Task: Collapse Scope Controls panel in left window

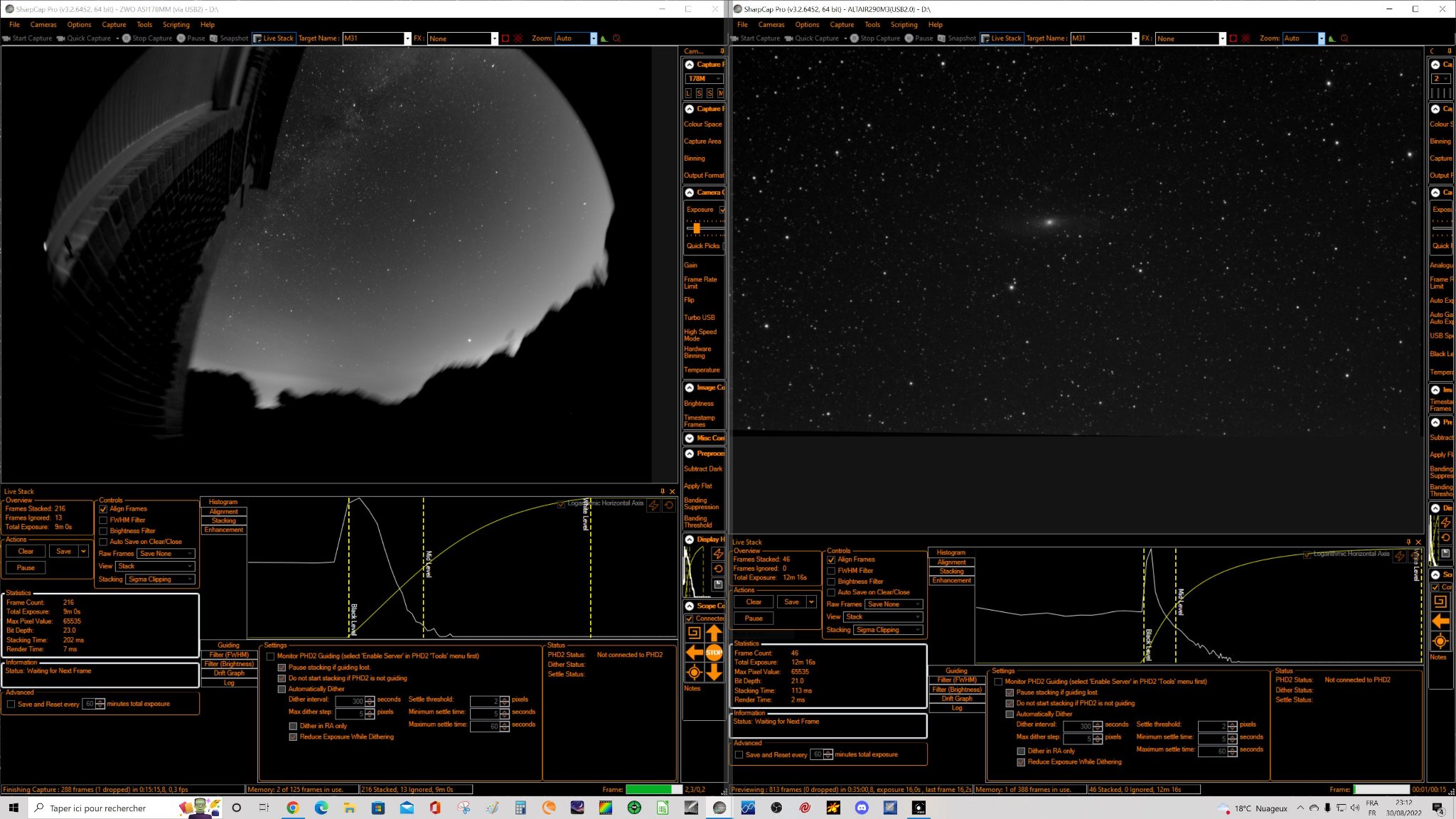Action: pyautogui.click(x=690, y=606)
